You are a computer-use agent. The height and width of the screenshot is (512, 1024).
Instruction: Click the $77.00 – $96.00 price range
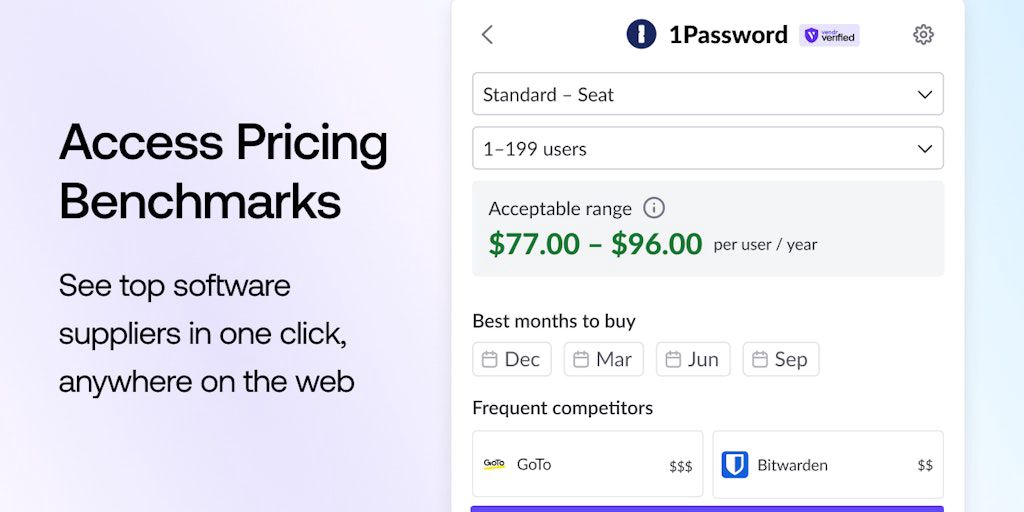point(595,244)
